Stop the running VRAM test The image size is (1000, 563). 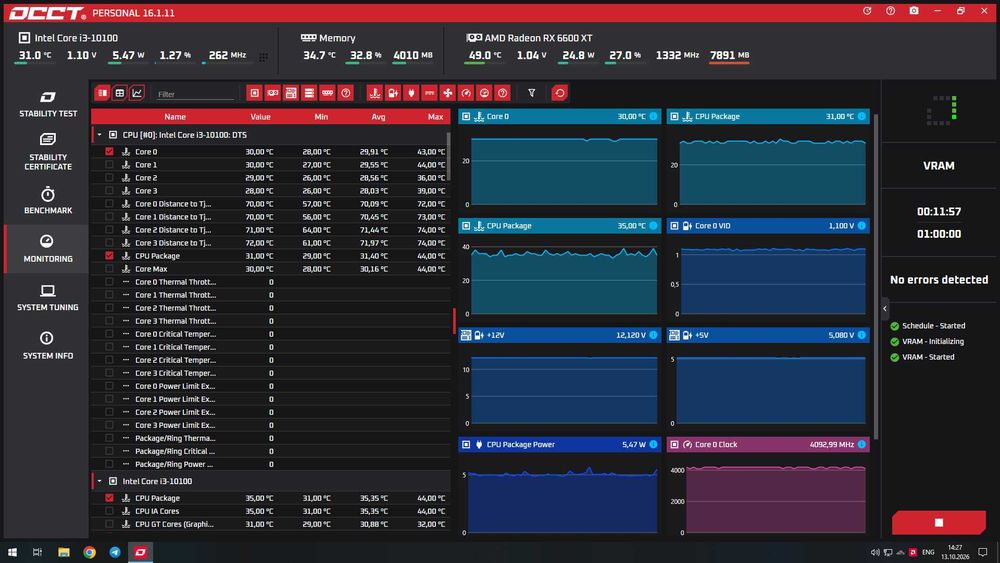[x=939, y=522]
